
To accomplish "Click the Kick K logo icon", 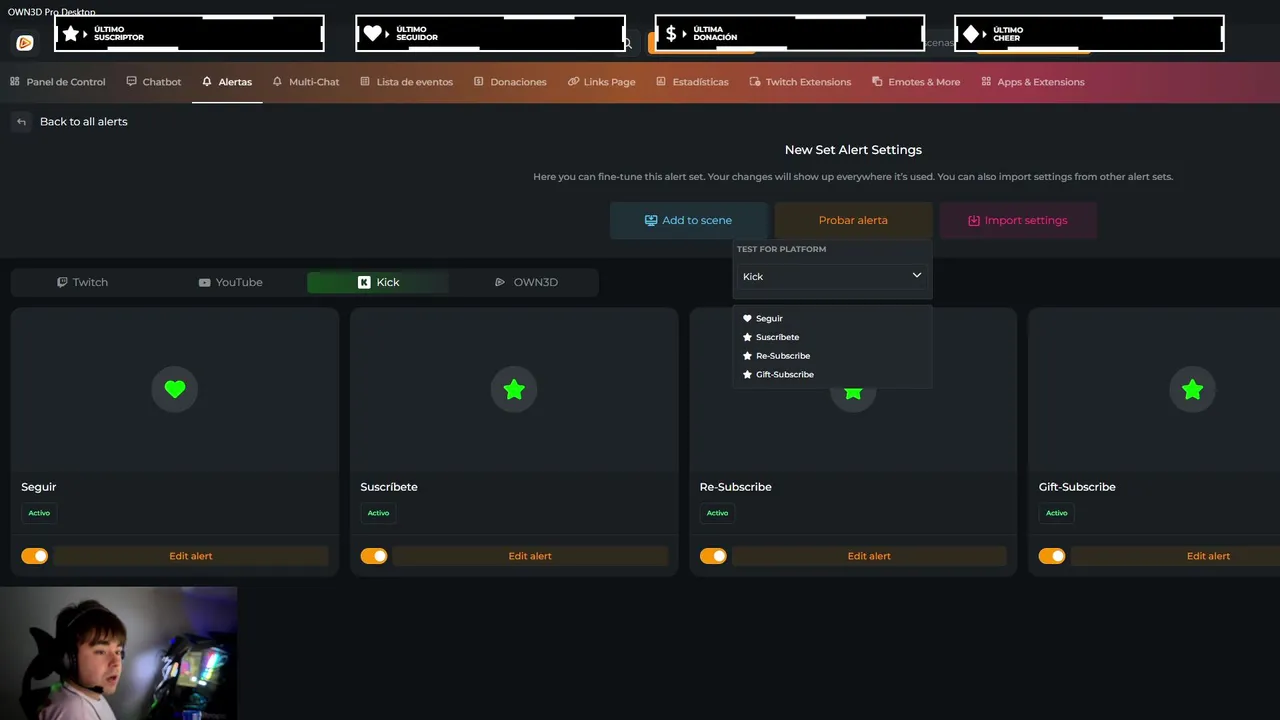I will click(x=364, y=282).
